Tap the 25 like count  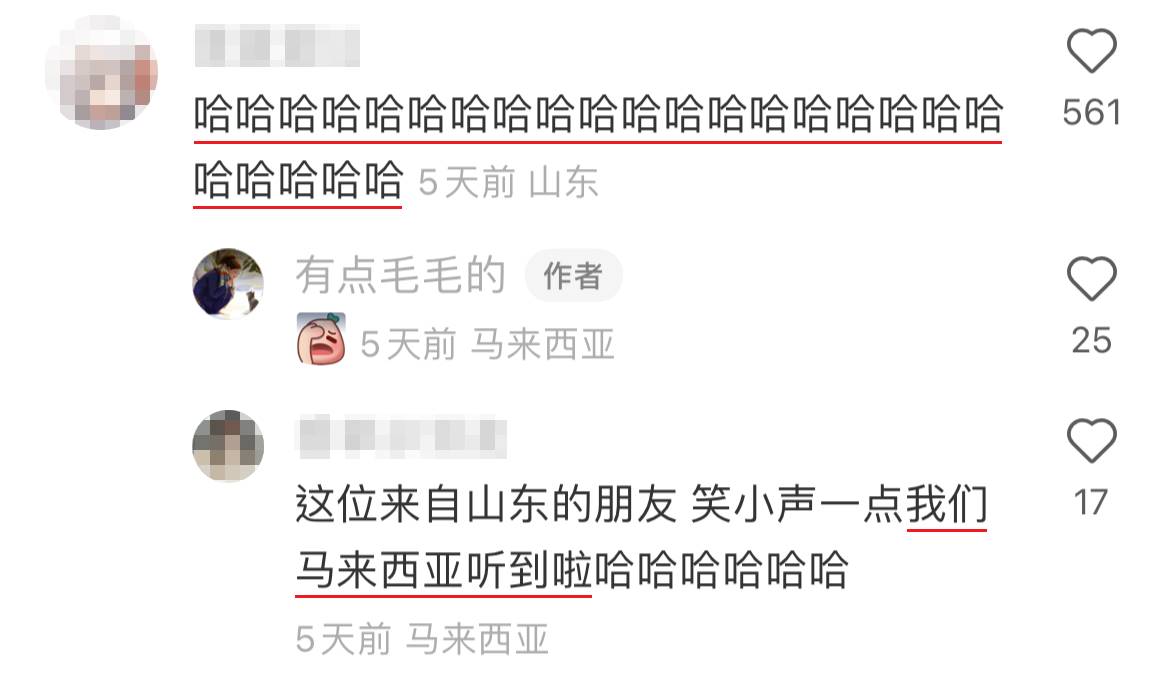tap(1092, 340)
